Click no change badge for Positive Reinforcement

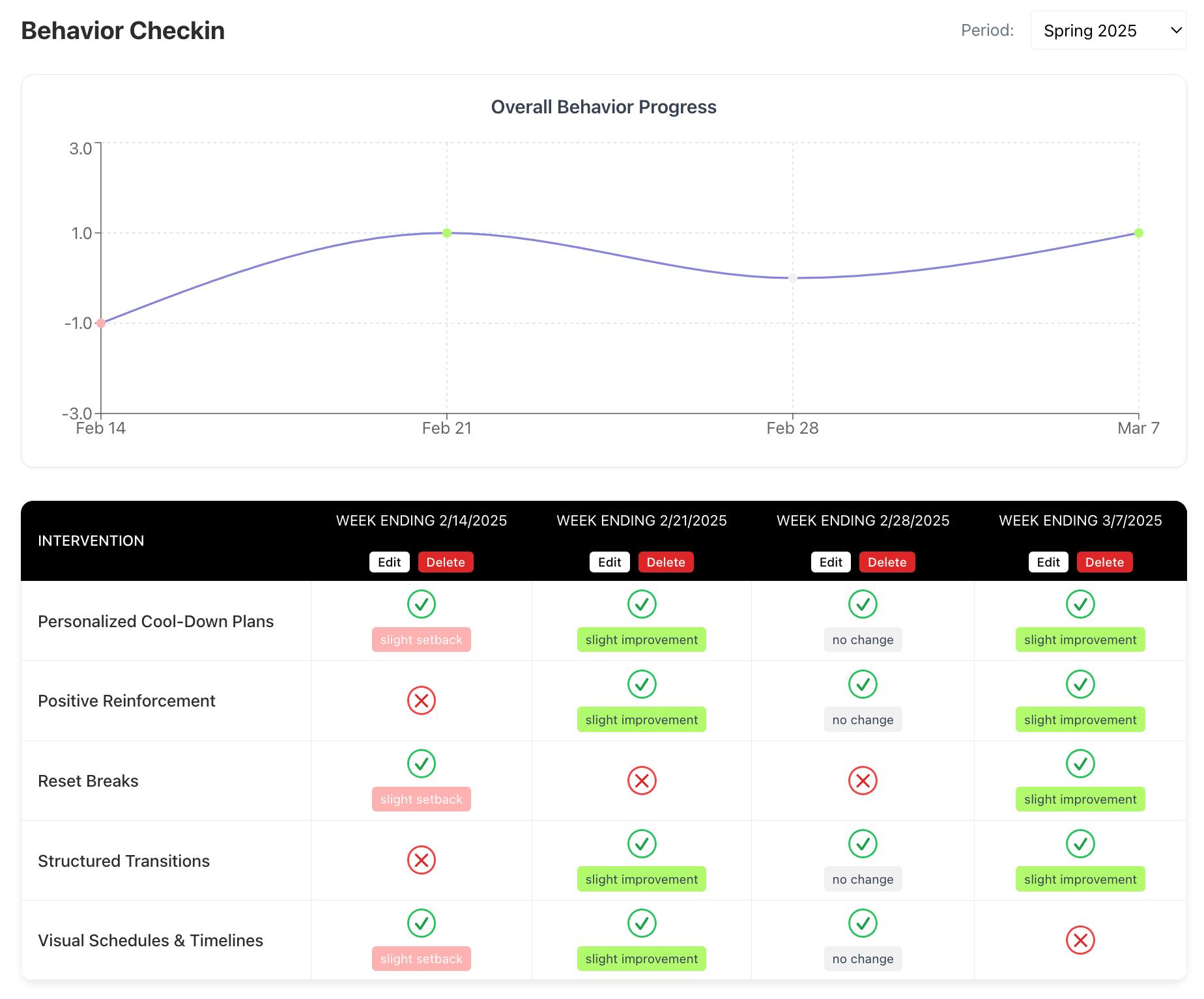(863, 720)
